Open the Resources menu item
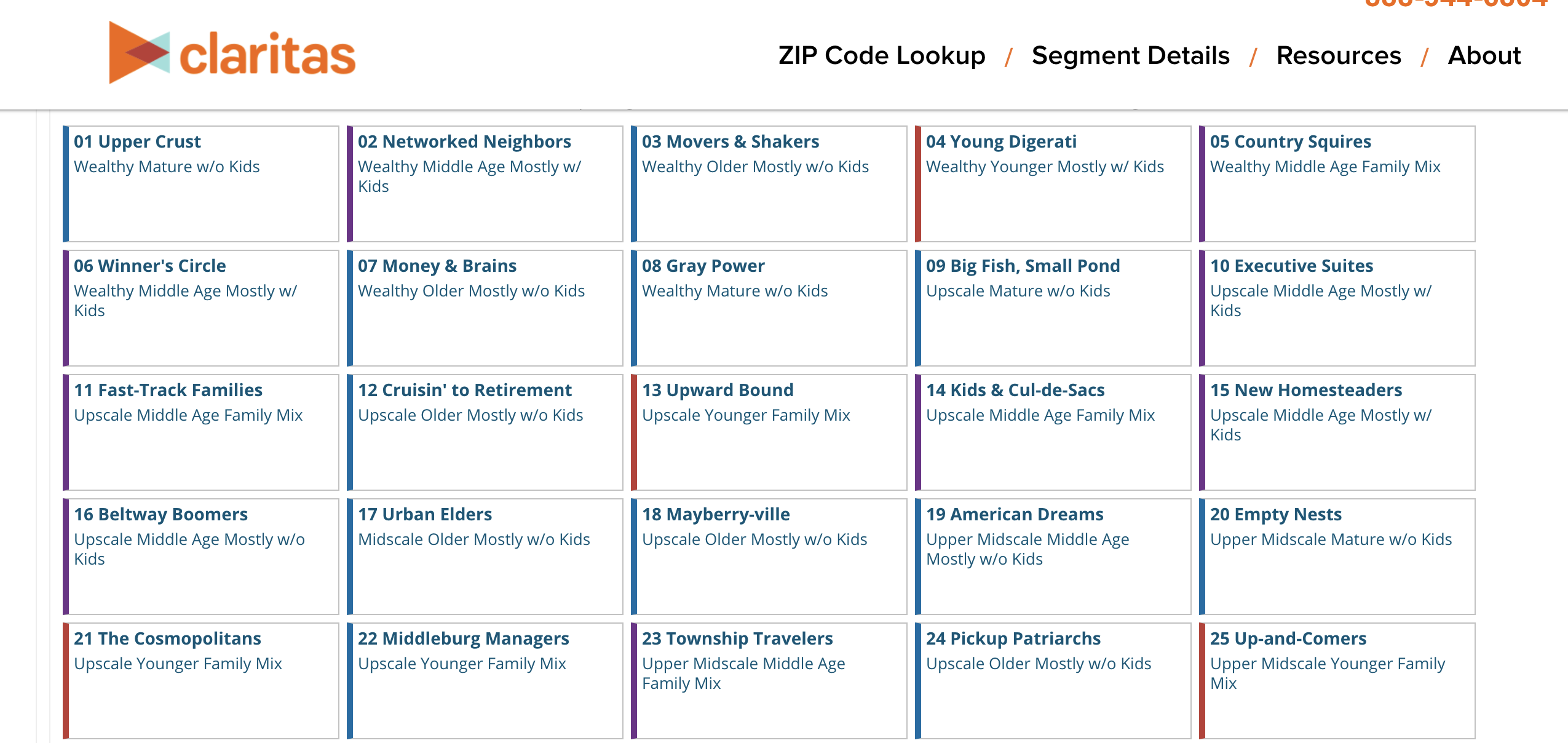 coord(1339,55)
